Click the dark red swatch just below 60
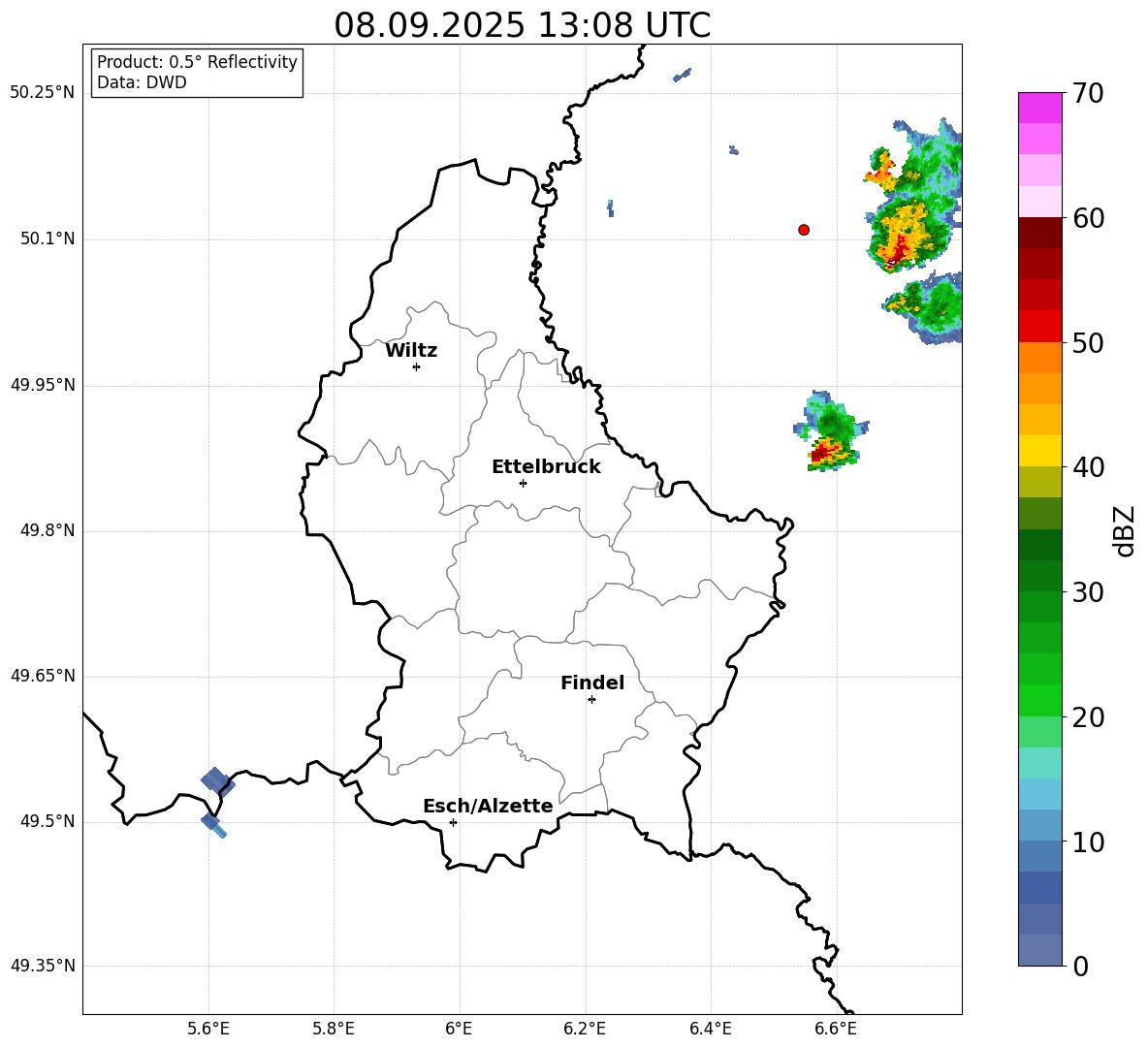Screen dimensions: 1148x1048 tap(1039, 233)
